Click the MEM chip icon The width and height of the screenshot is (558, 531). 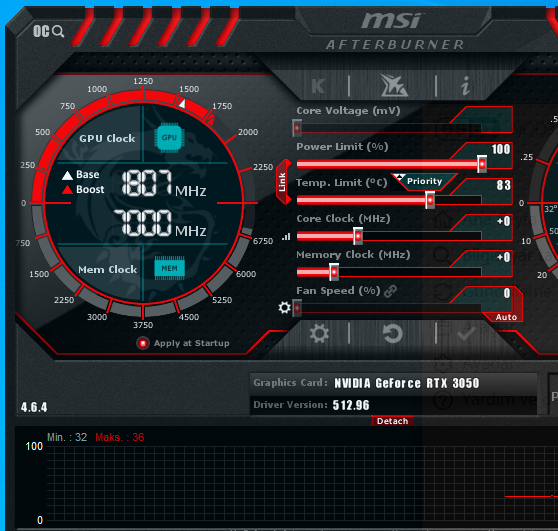169,268
